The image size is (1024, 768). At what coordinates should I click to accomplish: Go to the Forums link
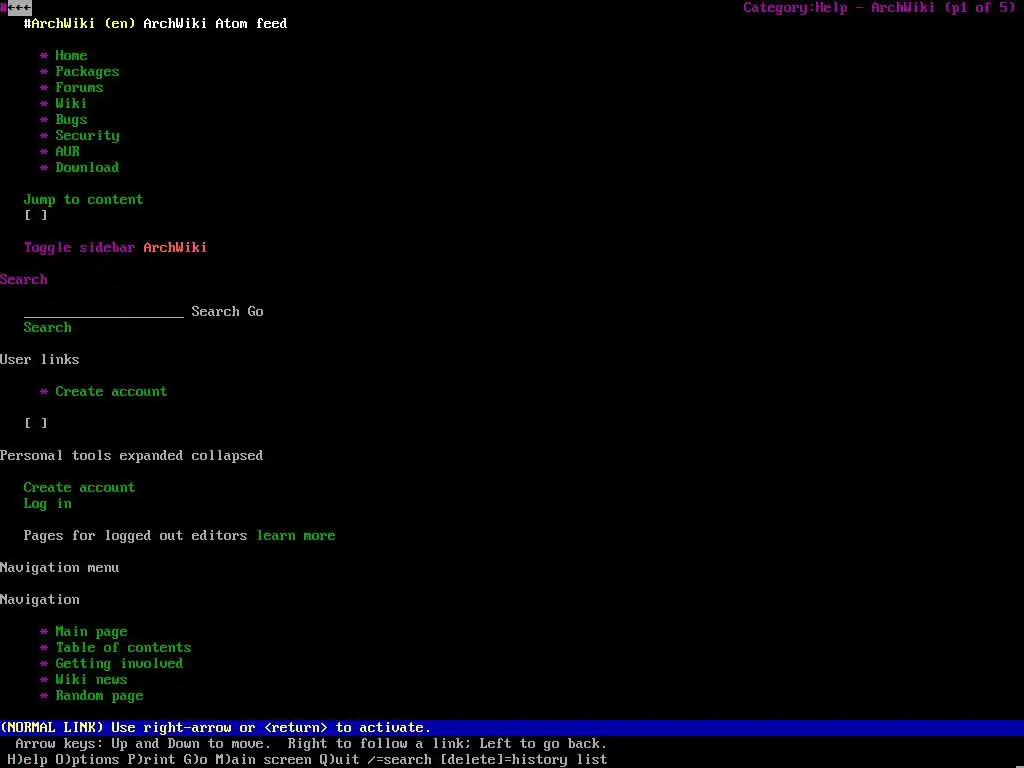(x=79, y=88)
